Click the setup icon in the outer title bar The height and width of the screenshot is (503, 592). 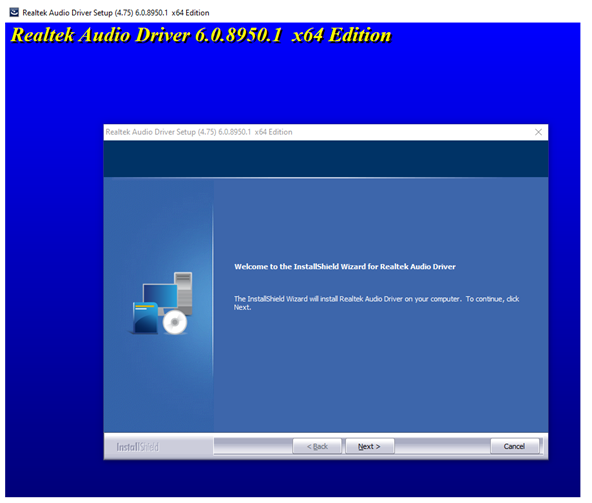[x=14, y=12]
